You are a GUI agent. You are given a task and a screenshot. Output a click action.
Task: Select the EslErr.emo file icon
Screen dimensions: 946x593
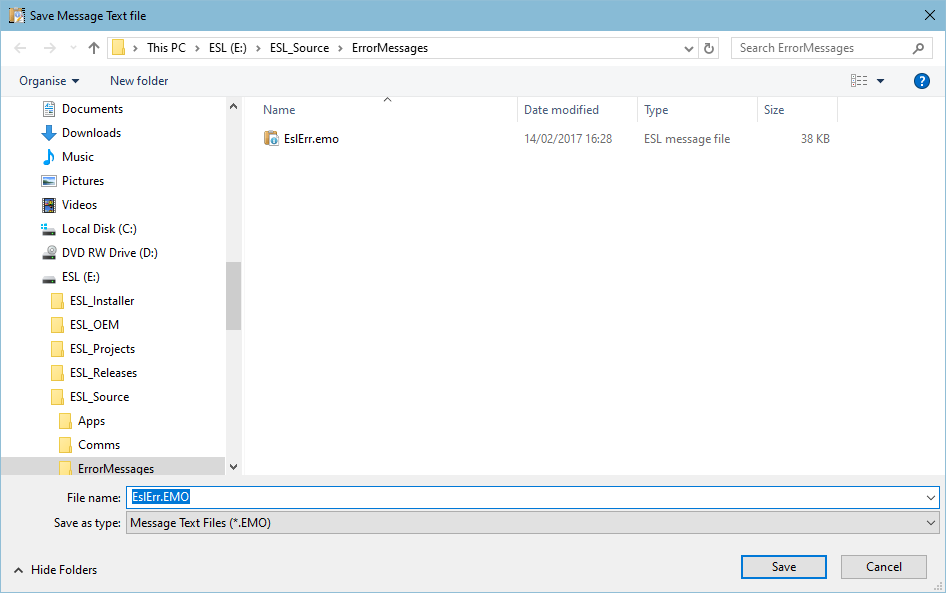[271, 139]
